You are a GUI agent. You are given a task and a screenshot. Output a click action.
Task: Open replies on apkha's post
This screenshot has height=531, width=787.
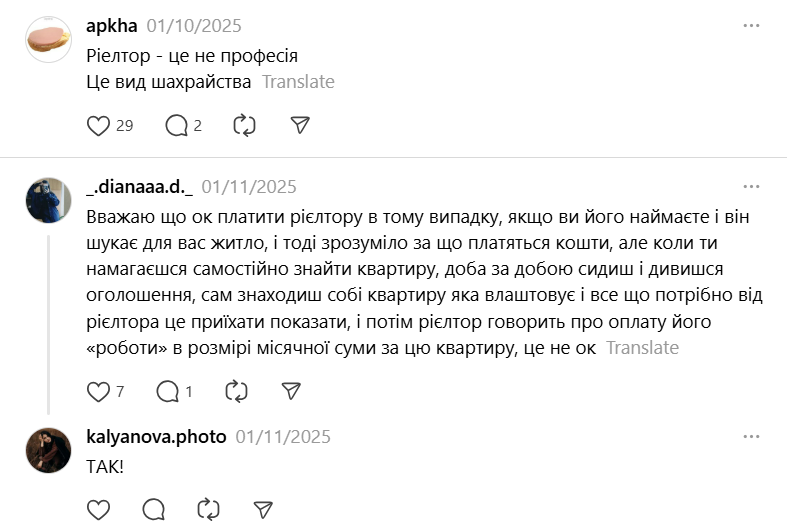click(176, 126)
